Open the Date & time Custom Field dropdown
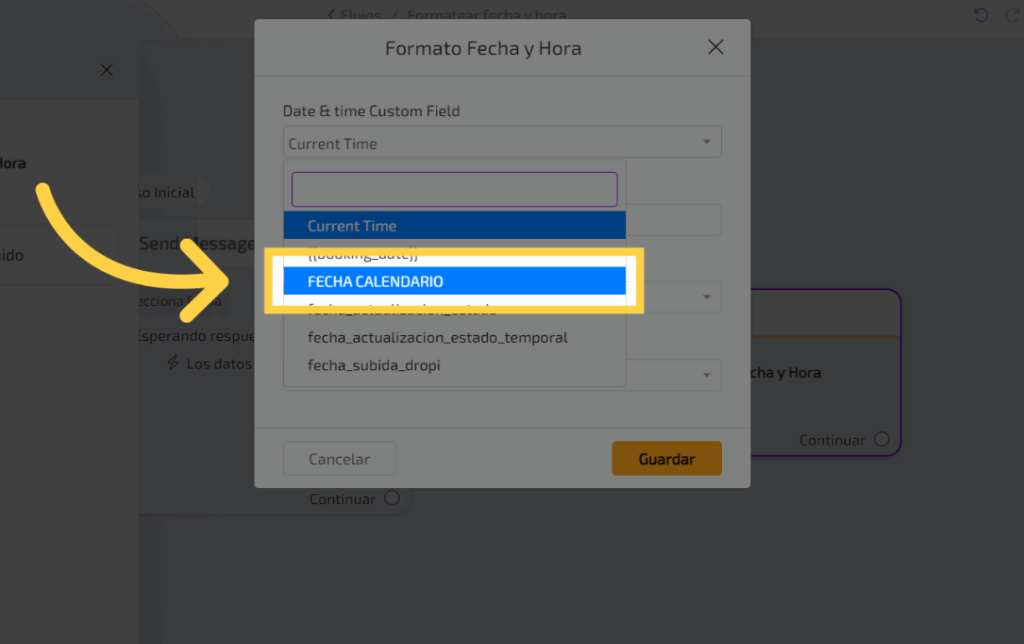 tap(502, 143)
